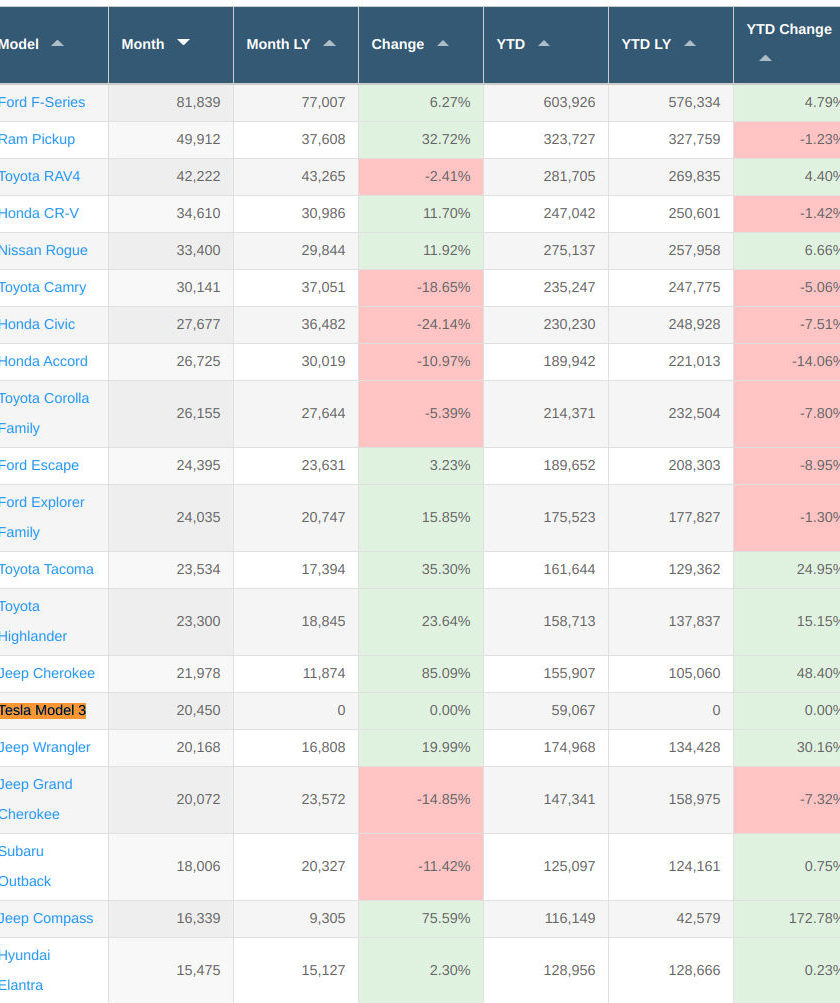Image resolution: width=840 pixels, height=1003 pixels.
Task: Open Toyota Tacoma link
Action: [47, 569]
